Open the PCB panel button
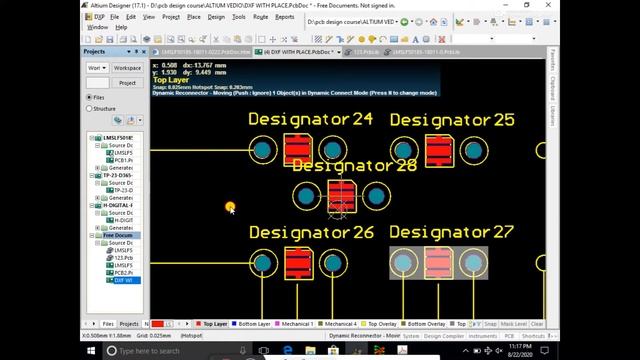 509,336
